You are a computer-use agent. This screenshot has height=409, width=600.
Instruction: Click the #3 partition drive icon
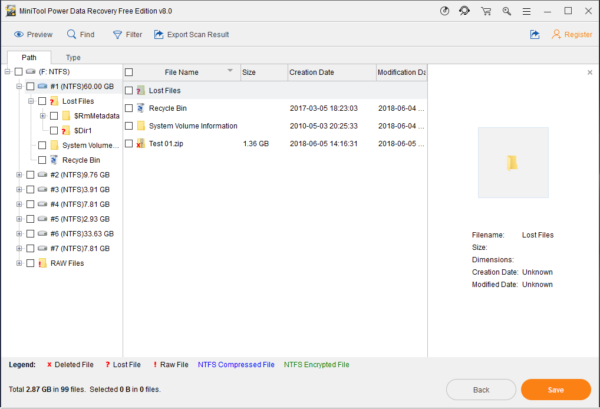point(42,189)
